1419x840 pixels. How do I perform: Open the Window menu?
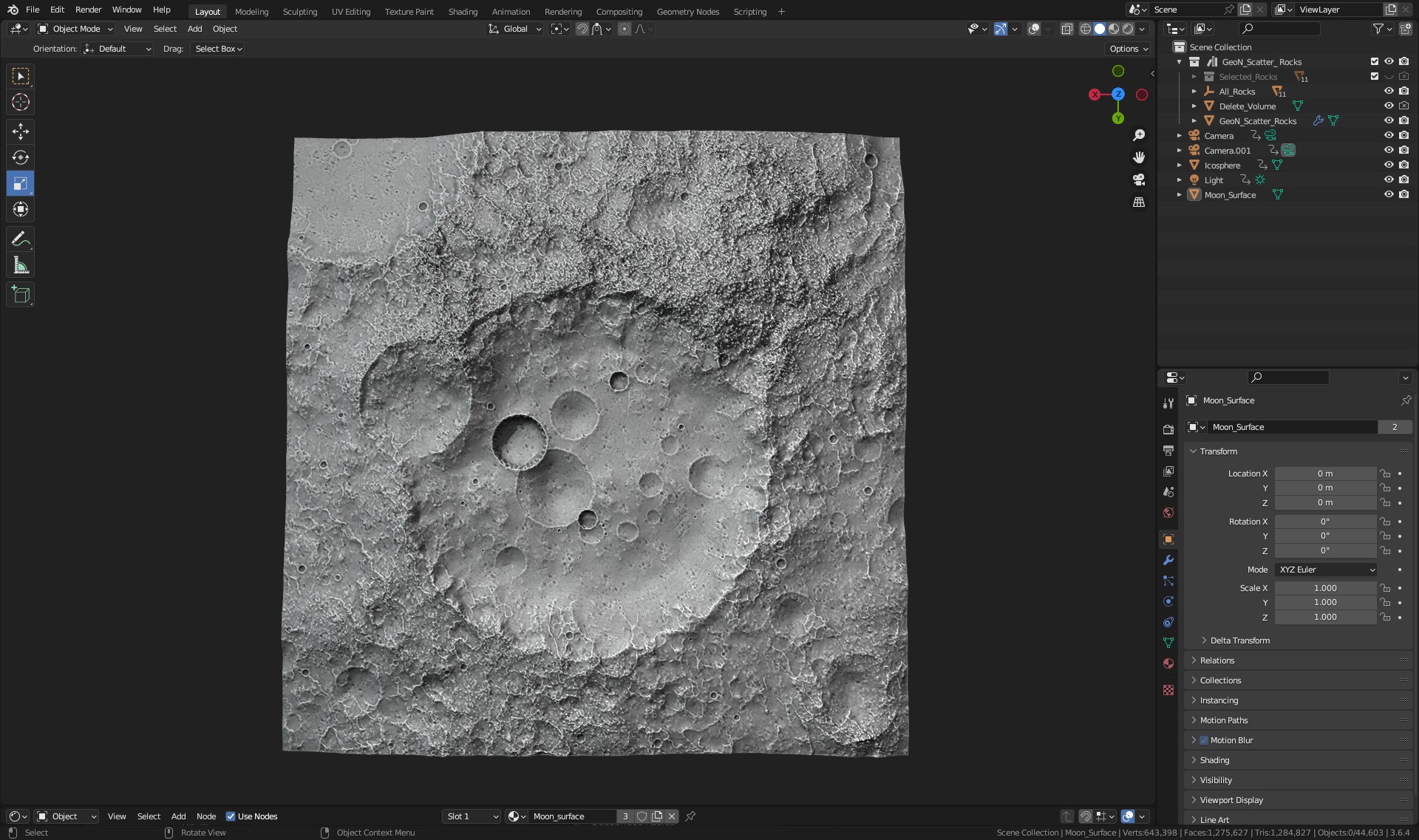click(126, 10)
